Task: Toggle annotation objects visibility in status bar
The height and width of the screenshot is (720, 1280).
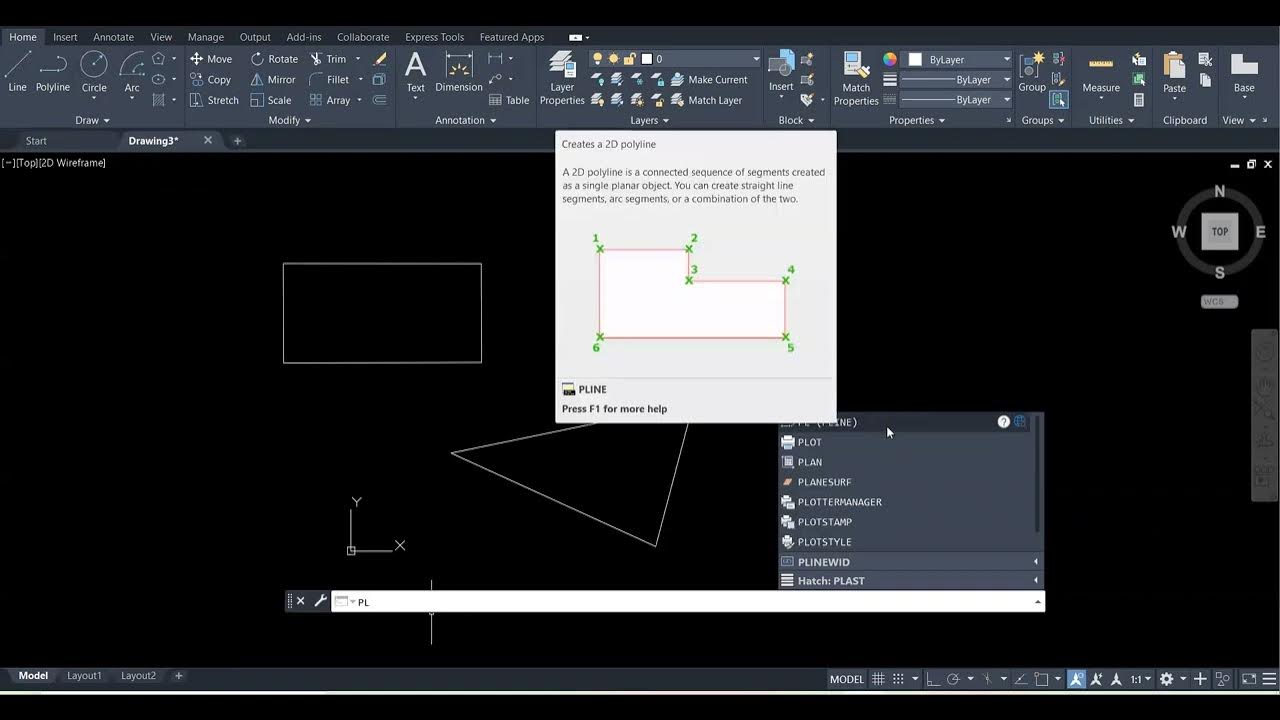Action: pos(1077,679)
